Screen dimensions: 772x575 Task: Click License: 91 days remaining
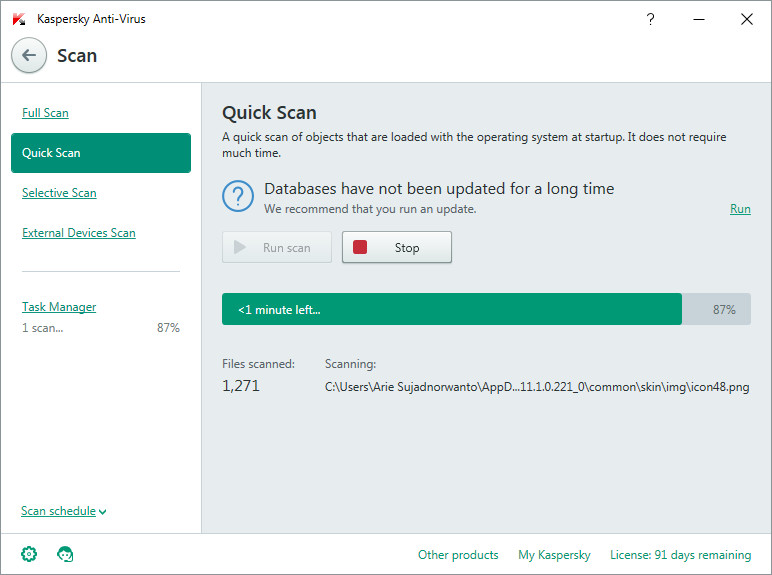[680, 555]
